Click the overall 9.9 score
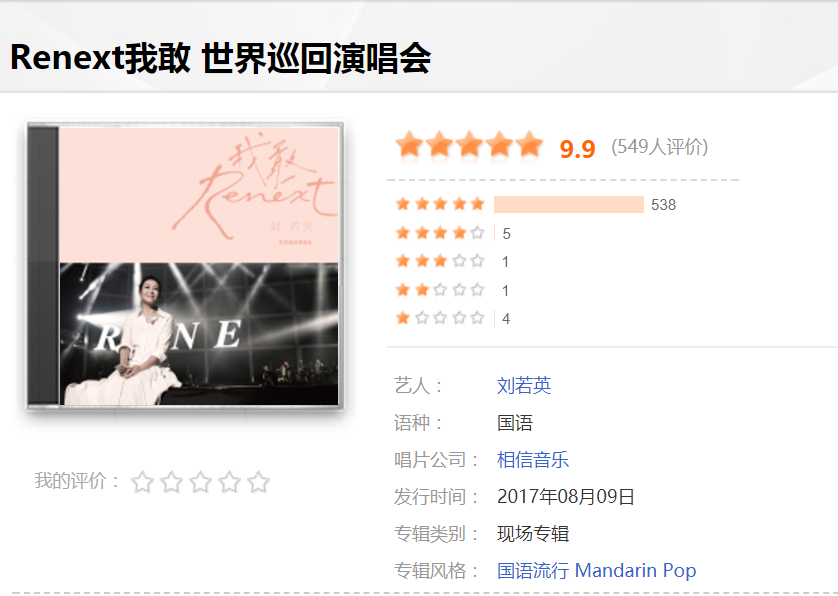The height and width of the screenshot is (596, 838). [x=577, y=149]
